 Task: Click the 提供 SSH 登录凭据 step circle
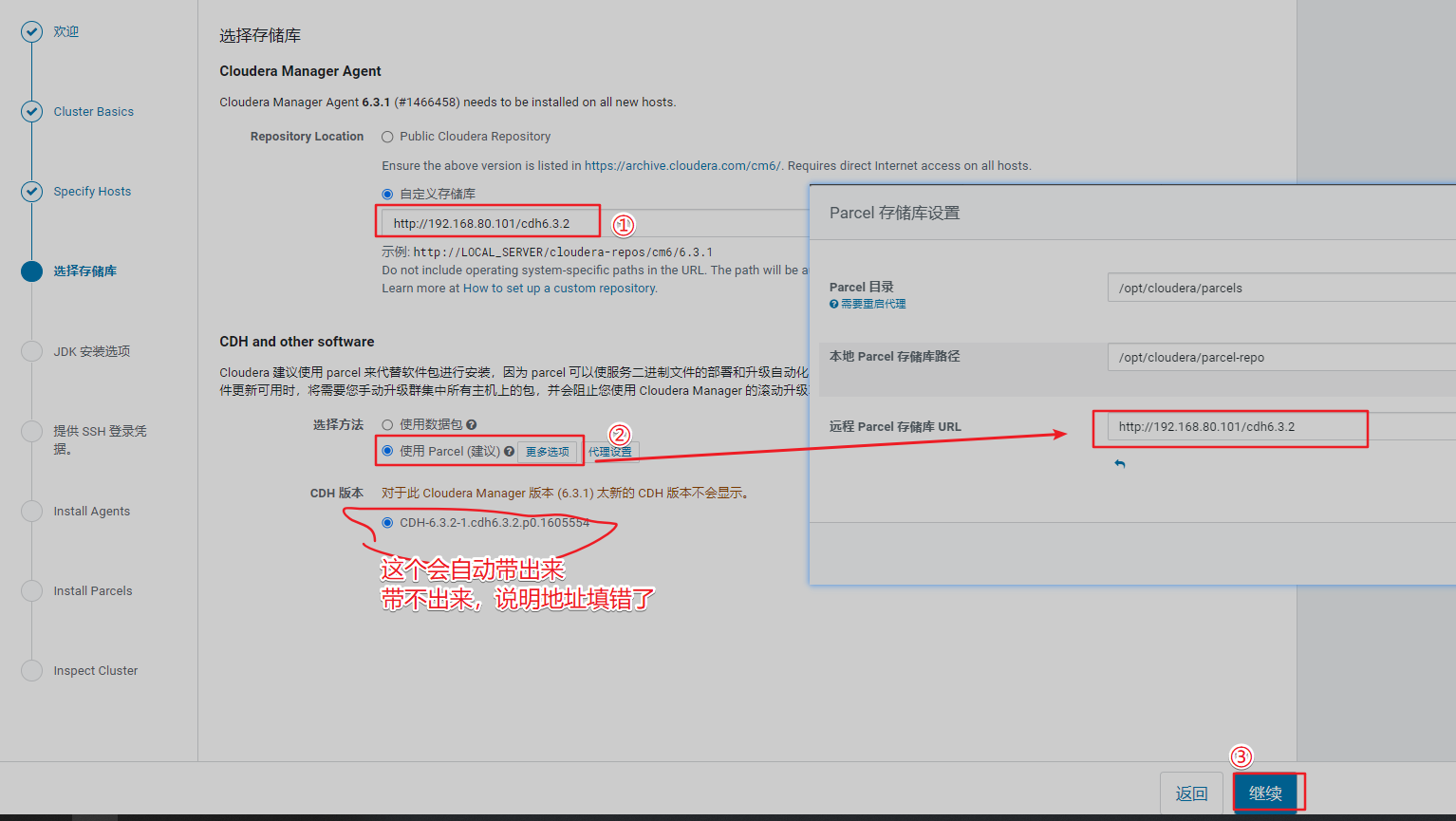(32, 431)
